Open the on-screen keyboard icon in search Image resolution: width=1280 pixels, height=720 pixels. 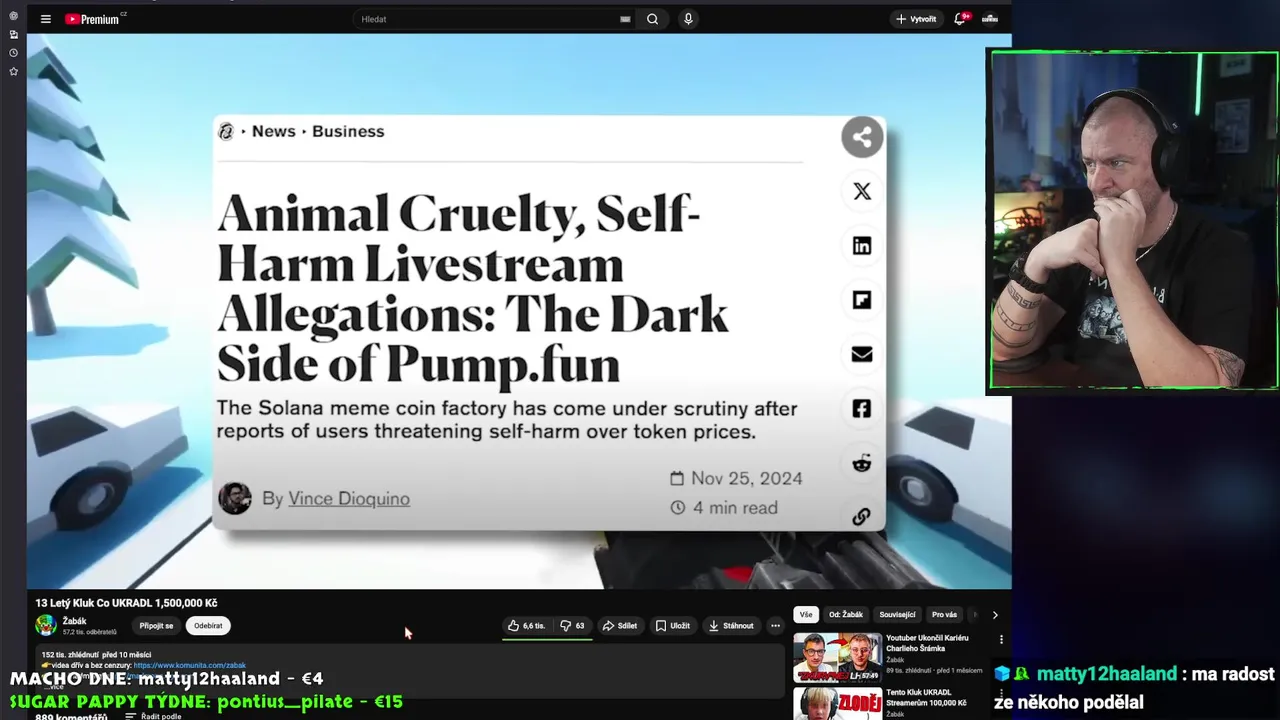[x=625, y=19]
